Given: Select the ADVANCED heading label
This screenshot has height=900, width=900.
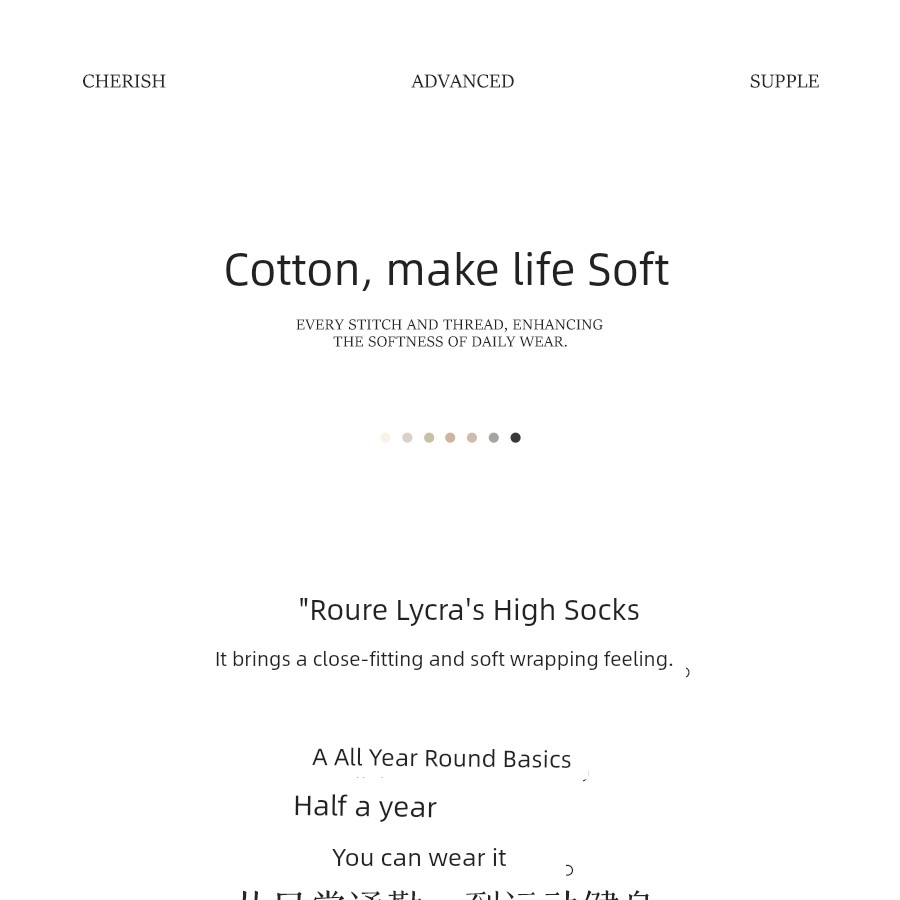Looking at the screenshot, I should pyautogui.click(x=462, y=81).
